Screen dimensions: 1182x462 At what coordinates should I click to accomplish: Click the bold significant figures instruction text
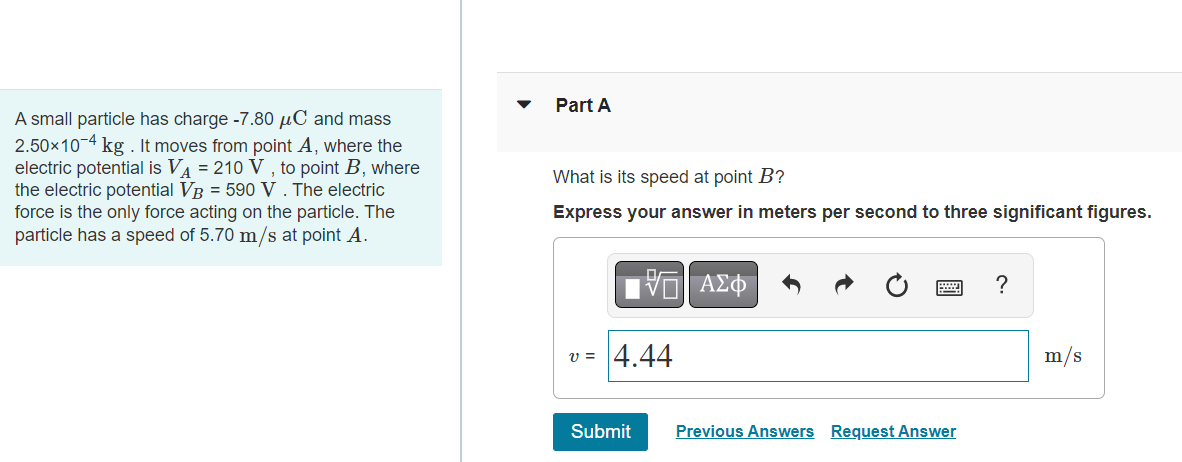[x=853, y=213]
